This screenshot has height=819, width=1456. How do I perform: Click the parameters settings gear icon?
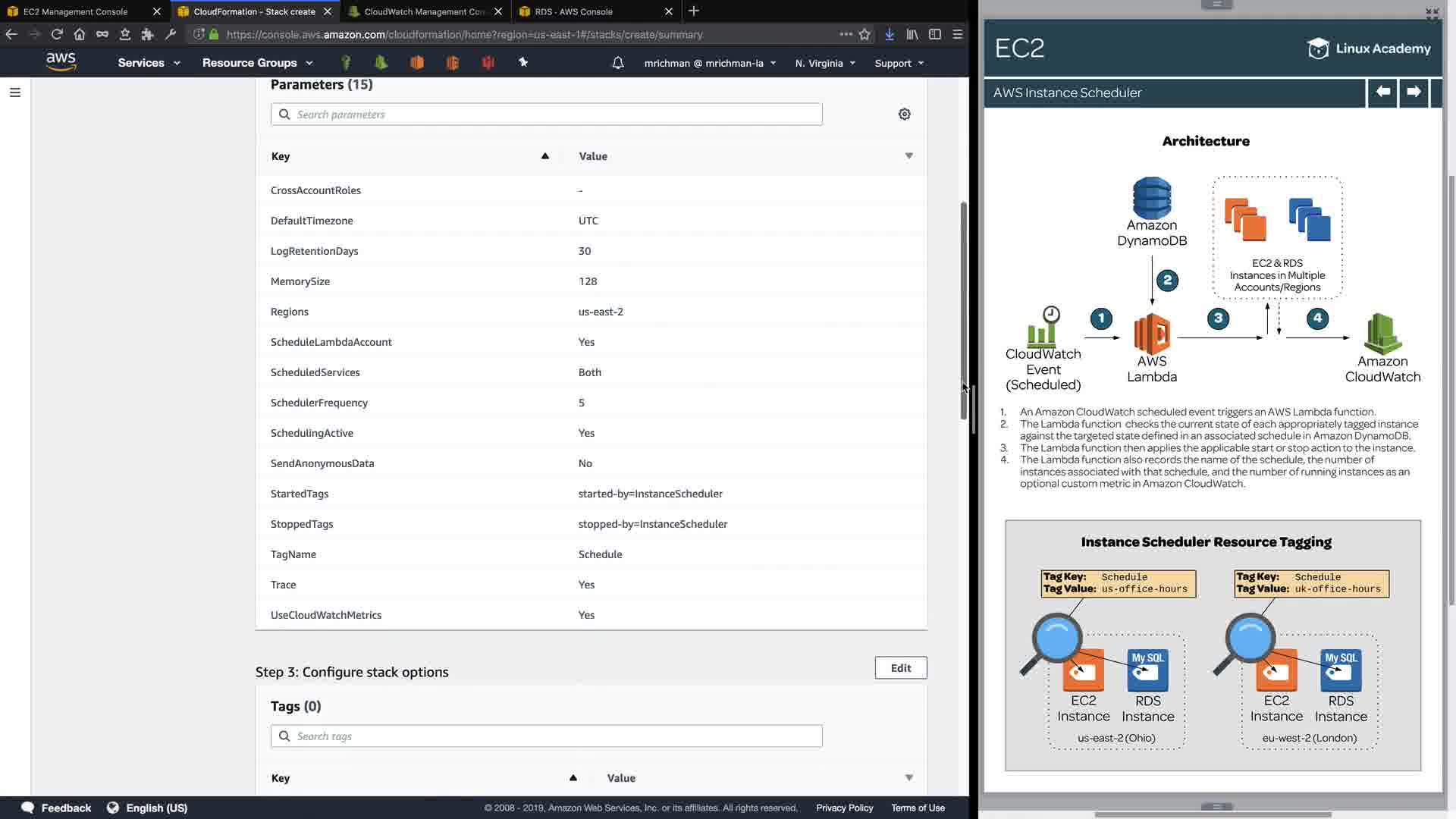pos(904,115)
